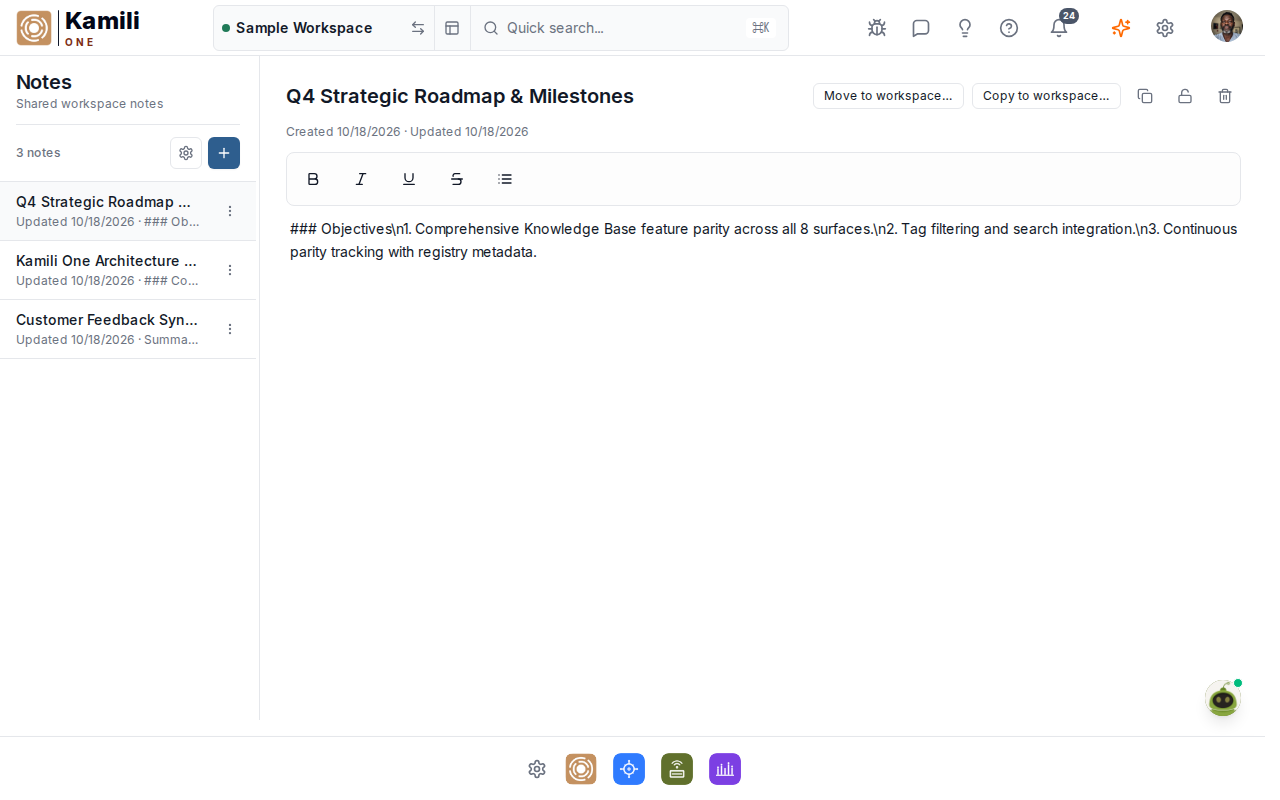Screen dimensions: 1280x800
Task: Switch workspace using the arrows icon
Action: pos(418,28)
